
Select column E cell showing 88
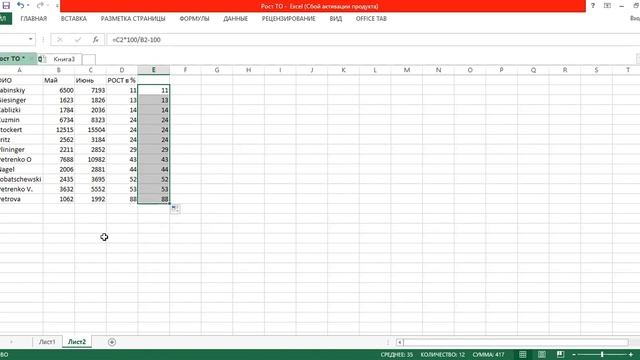click(x=153, y=199)
